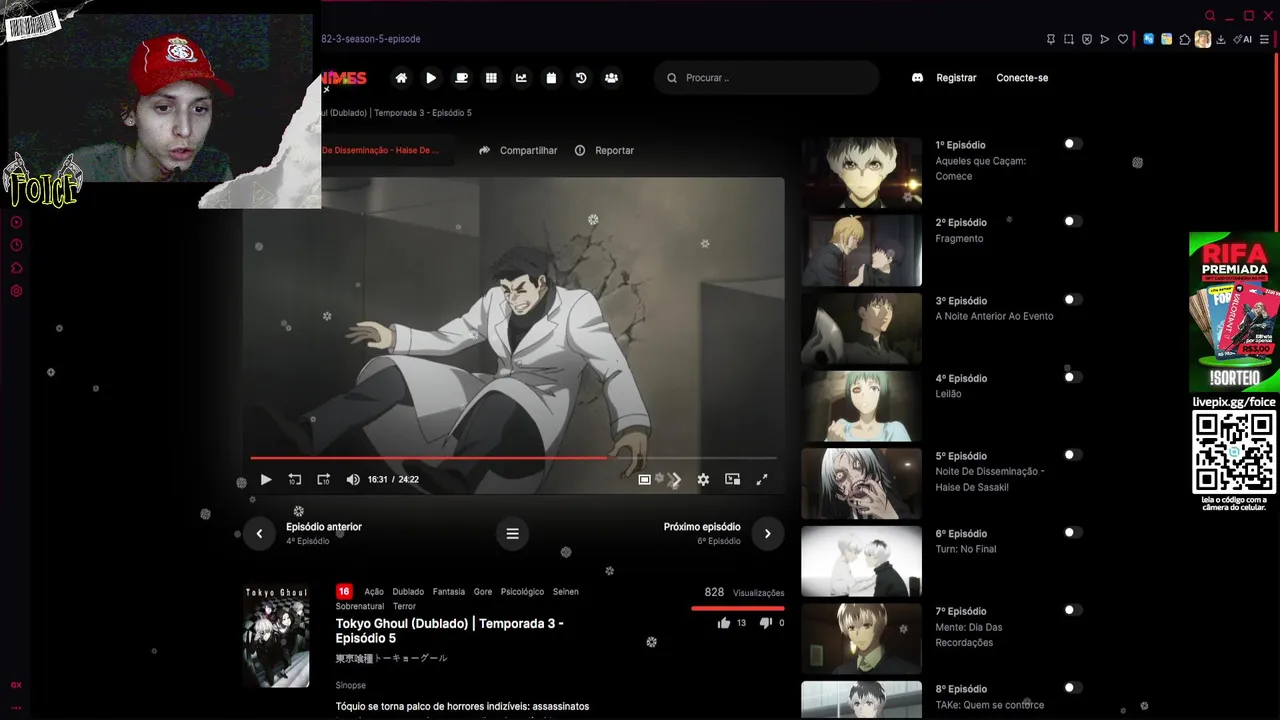
Task: Open the play-triangle nav icon in header
Action: [x=431, y=78]
